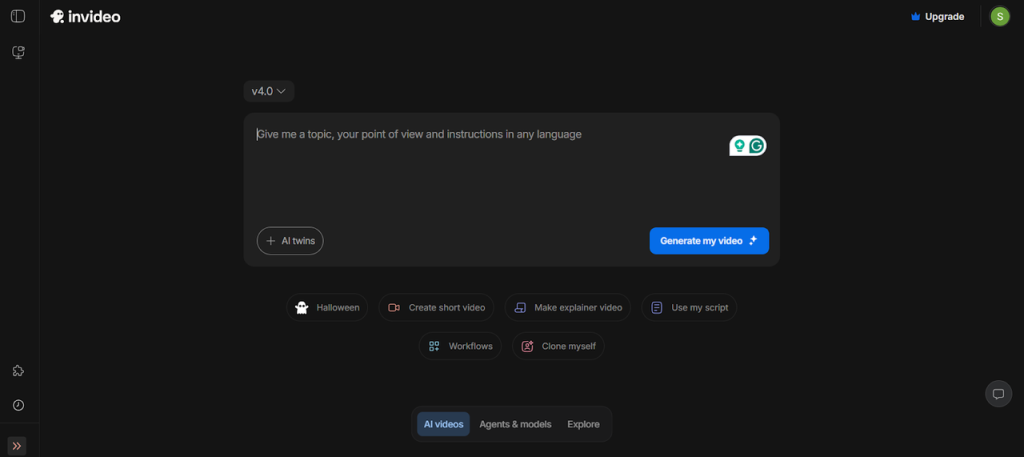
Task: Click the lightbulb suggestion icon
Action: tap(739, 146)
